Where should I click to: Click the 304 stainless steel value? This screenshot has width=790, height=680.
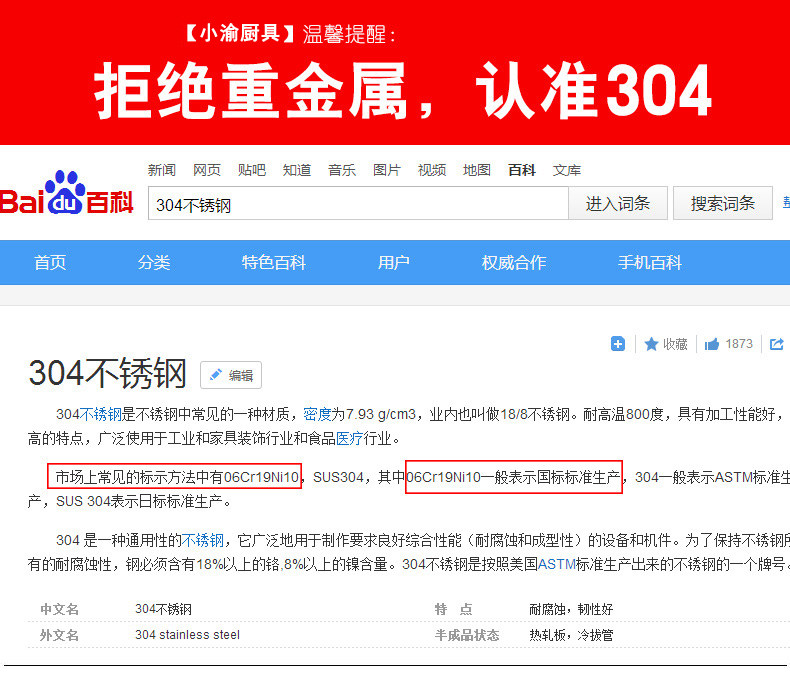pos(187,635)
